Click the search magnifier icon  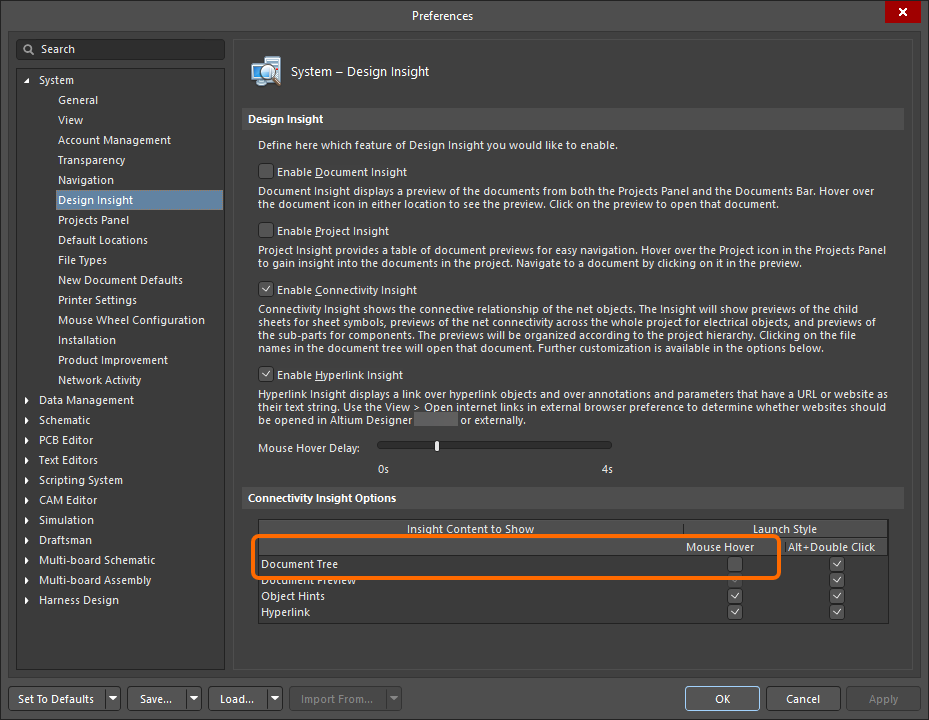click(x=28, y=49)
